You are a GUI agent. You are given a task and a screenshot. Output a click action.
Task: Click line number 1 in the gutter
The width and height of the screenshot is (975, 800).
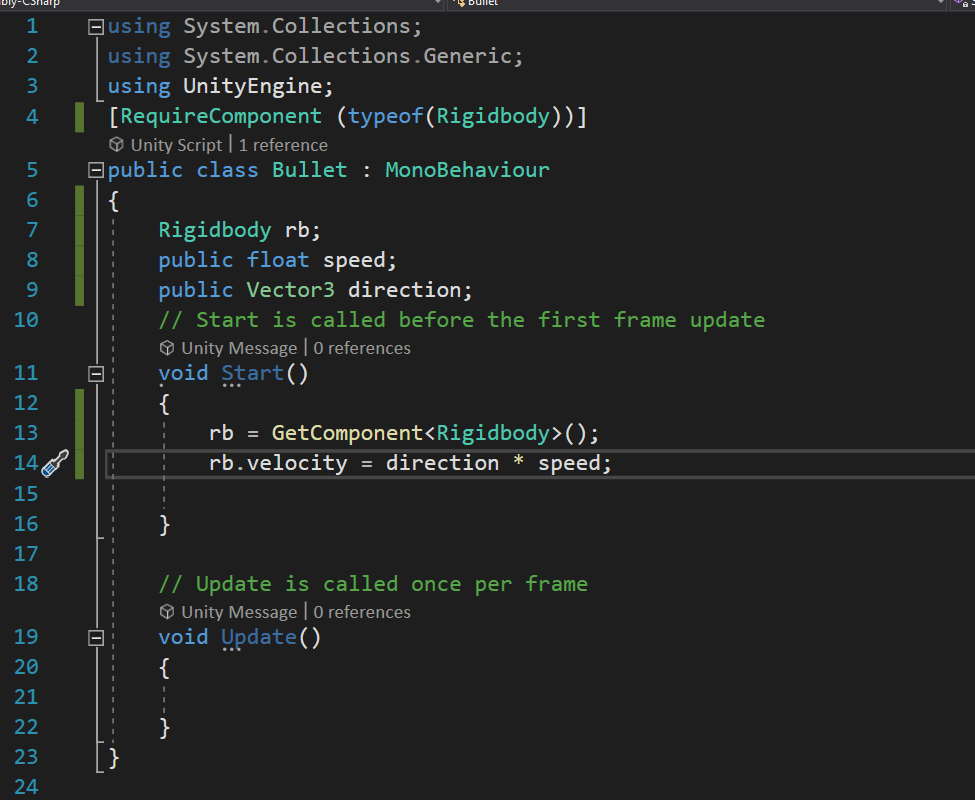pos(32,27)
